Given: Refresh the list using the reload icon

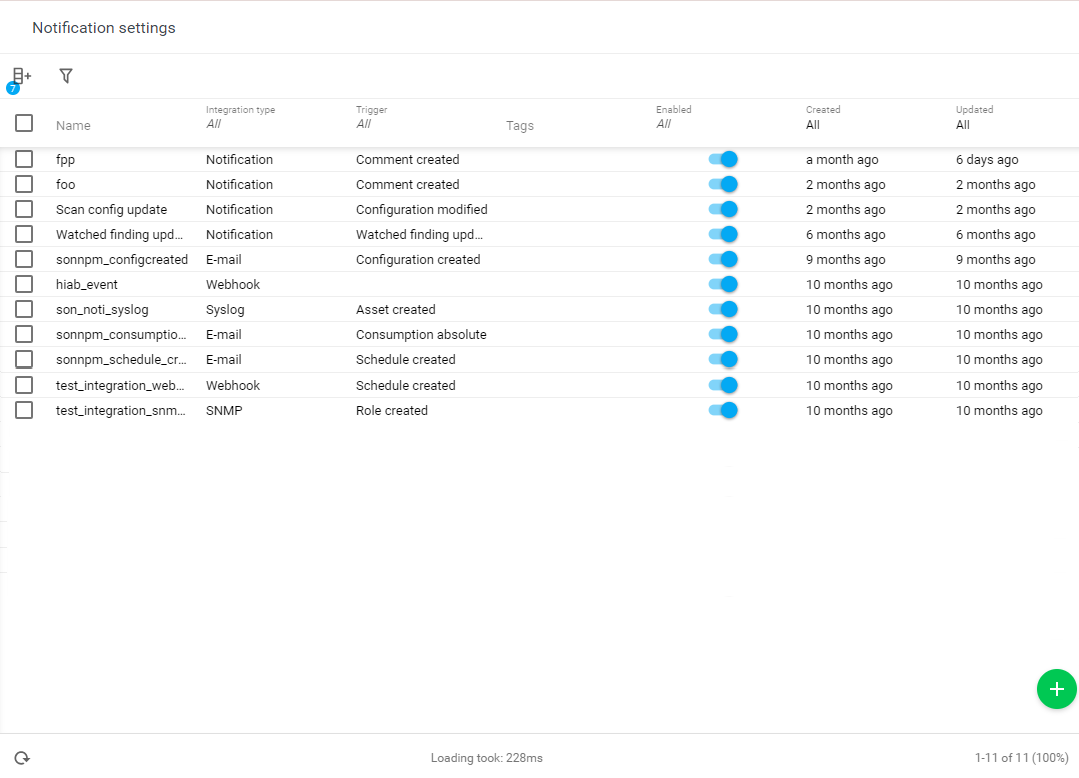Looking at the screenshot, I should [20, 757].
